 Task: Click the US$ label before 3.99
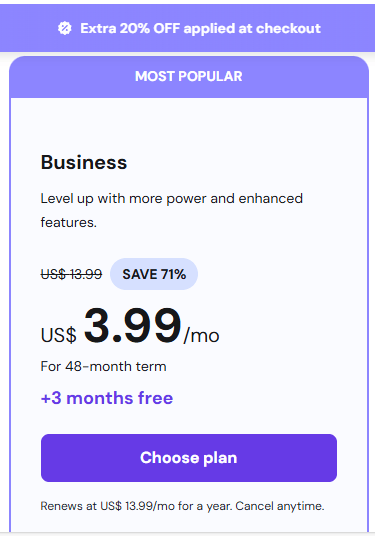58,335
